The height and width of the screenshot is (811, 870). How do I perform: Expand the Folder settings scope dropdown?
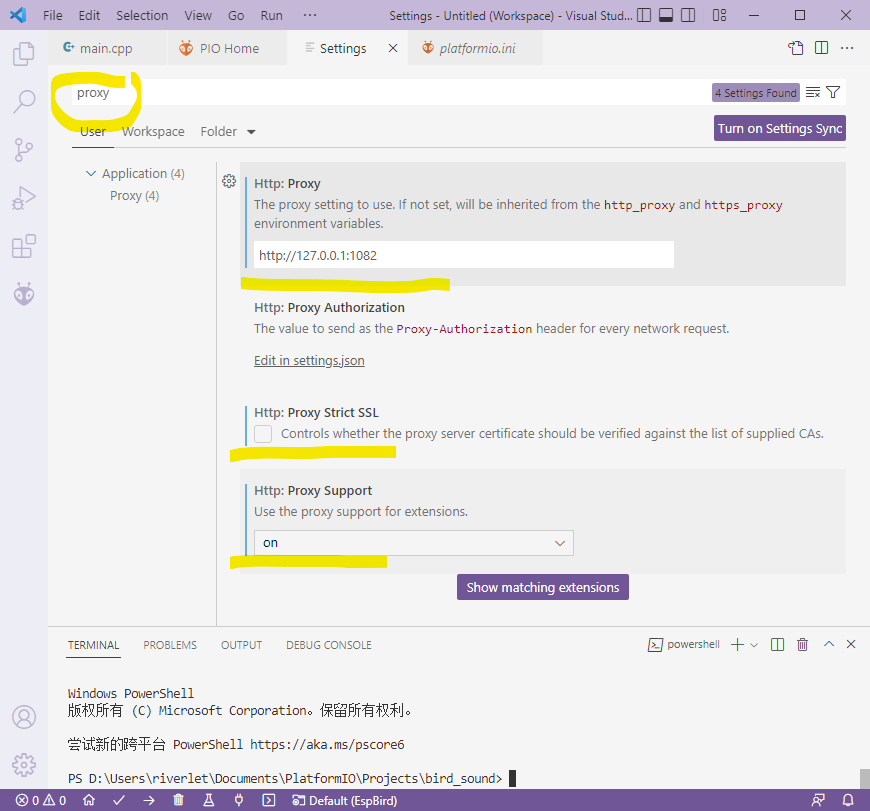coord(228,131)
